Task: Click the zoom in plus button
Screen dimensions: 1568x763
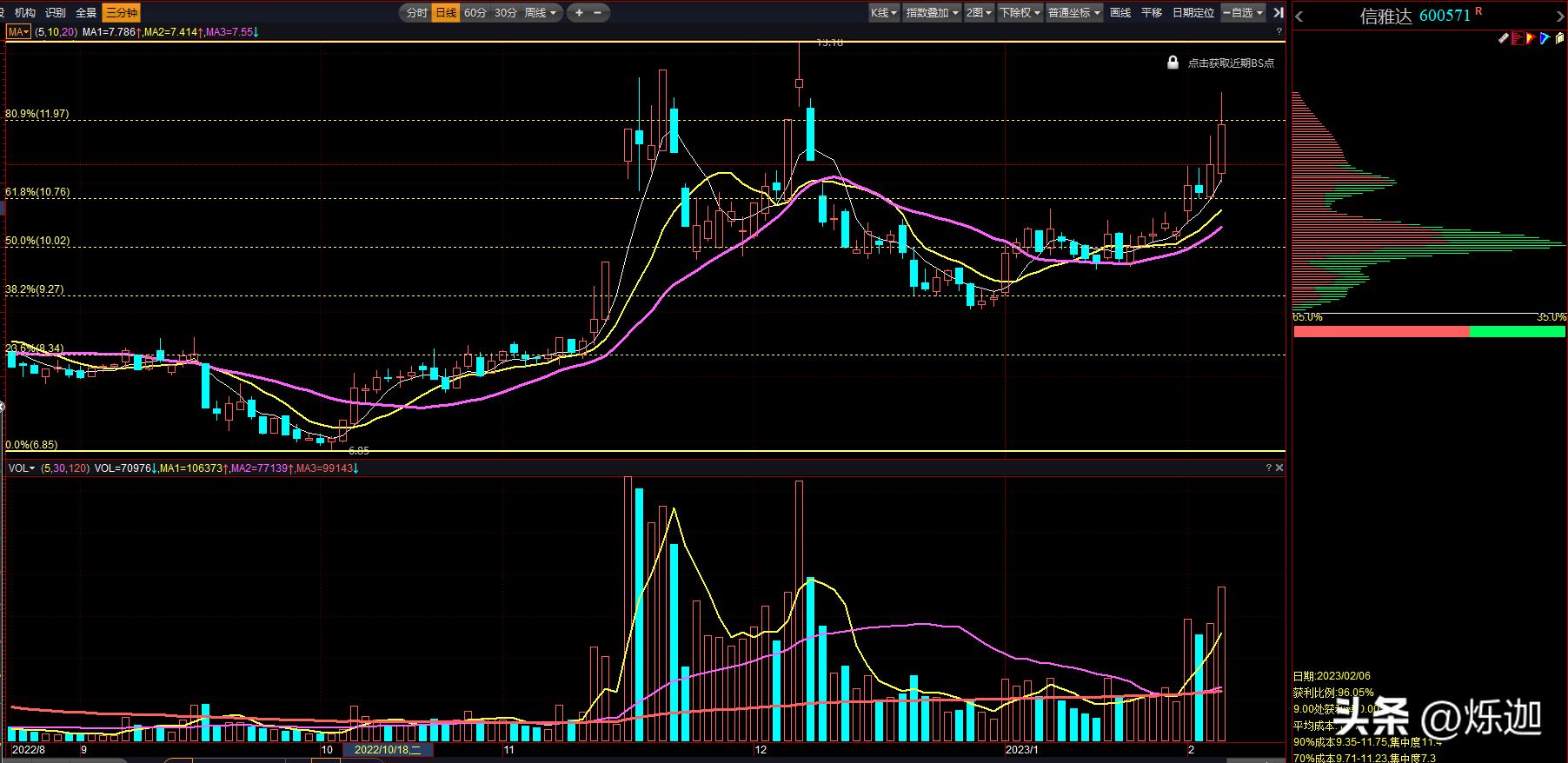Action: pos(579,12)
